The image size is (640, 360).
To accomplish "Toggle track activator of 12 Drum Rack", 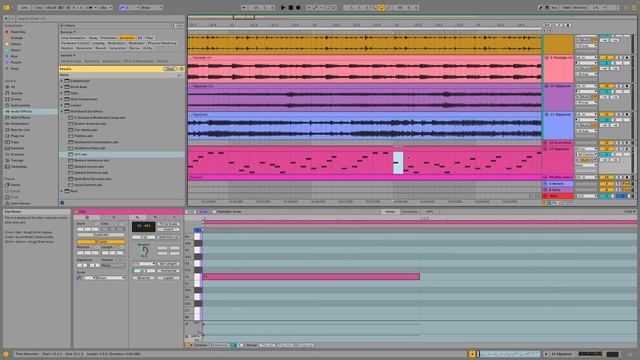I will pyautogui.click(x=607, y=143).
